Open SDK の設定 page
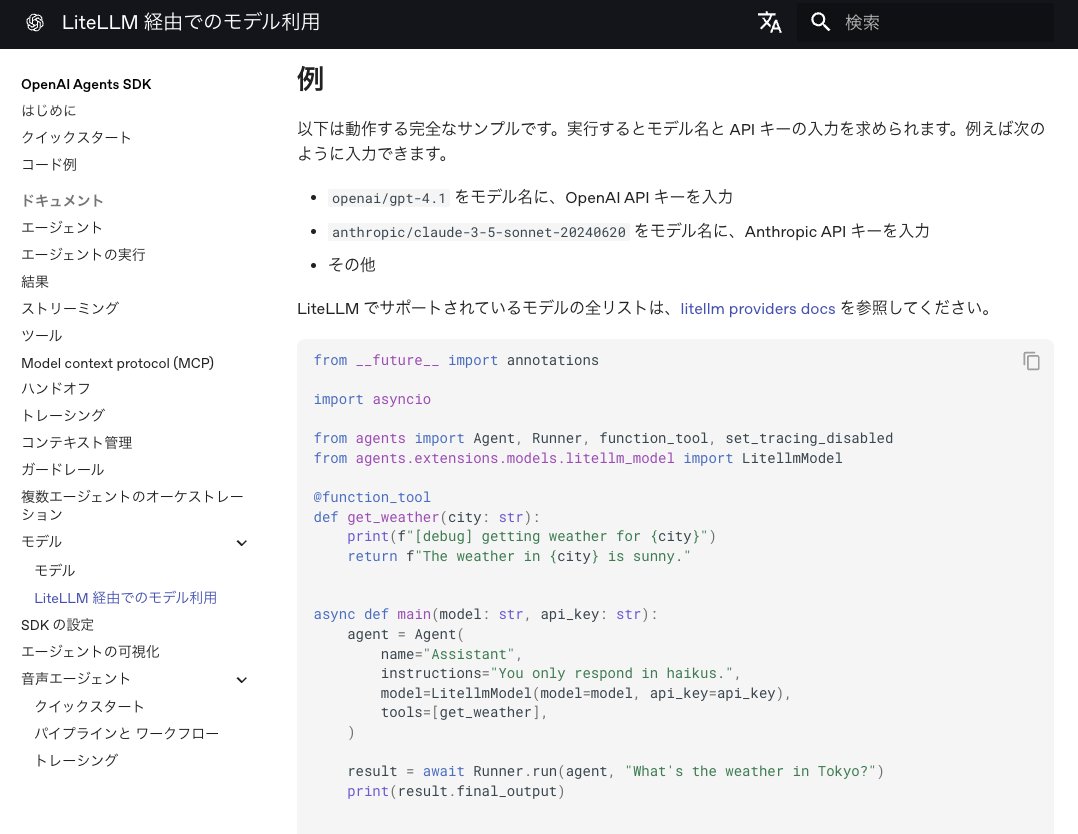The height and width of the screenshot is (834, 1078). [x=58, y=625]
